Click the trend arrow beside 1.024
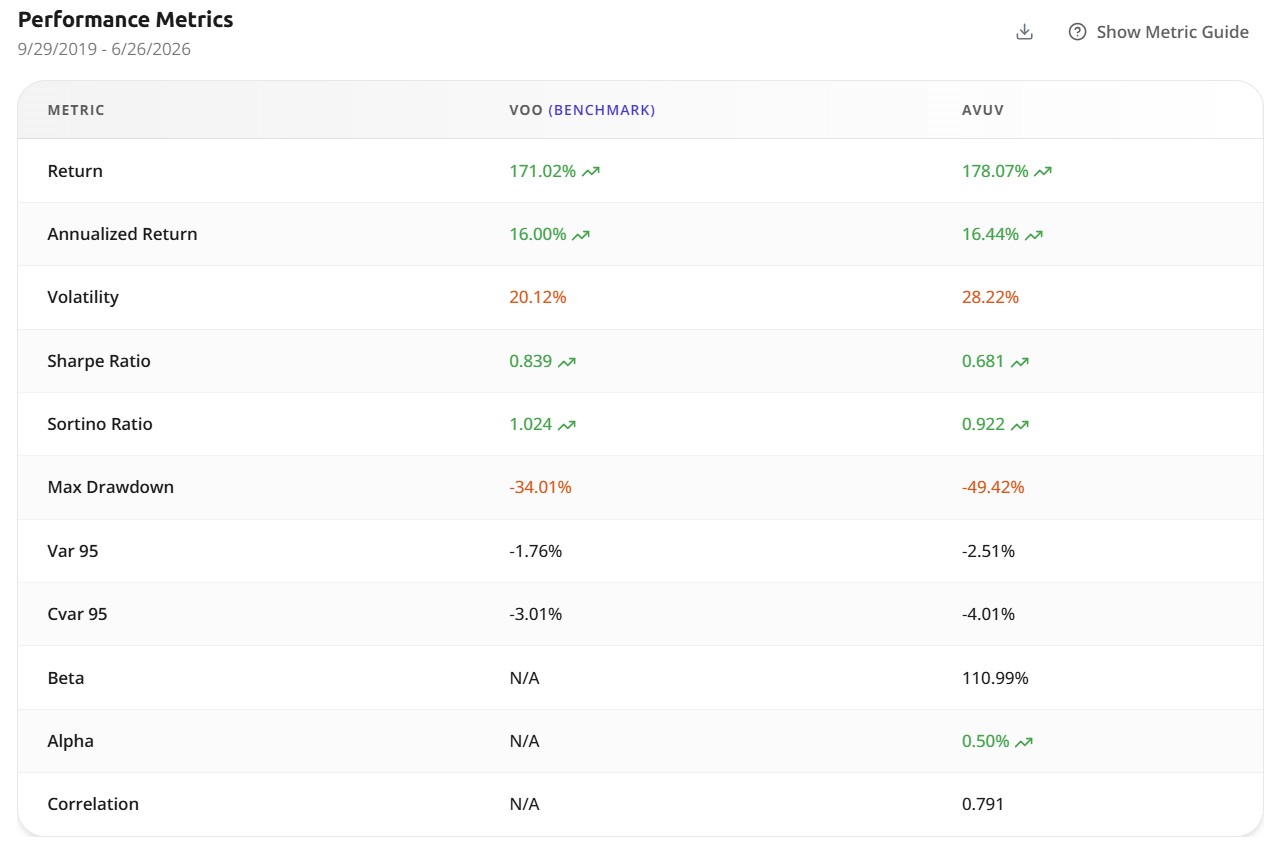 [567, 425]
